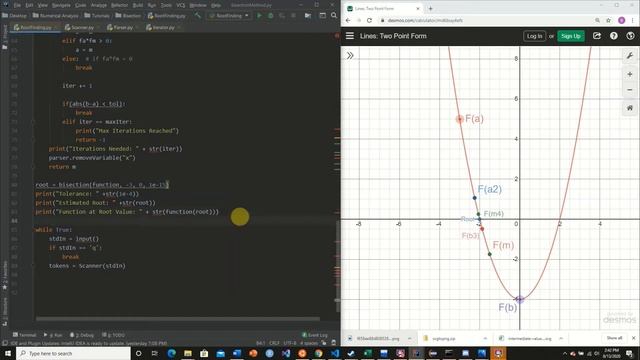Open the Desmos hamburger menu
This screenshot has width=640, height=360.
[350, 36]
